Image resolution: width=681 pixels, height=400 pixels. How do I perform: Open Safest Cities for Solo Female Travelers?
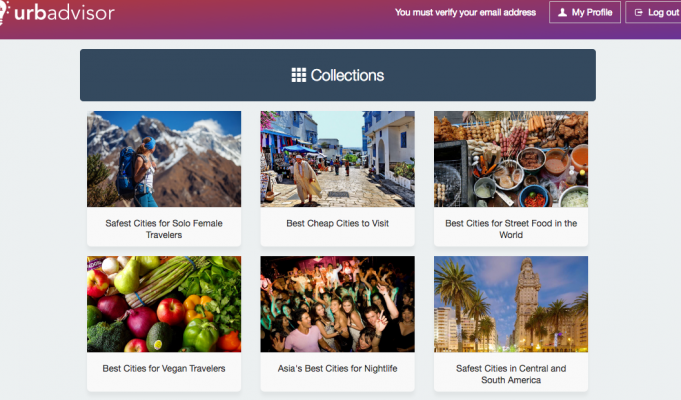164,229
